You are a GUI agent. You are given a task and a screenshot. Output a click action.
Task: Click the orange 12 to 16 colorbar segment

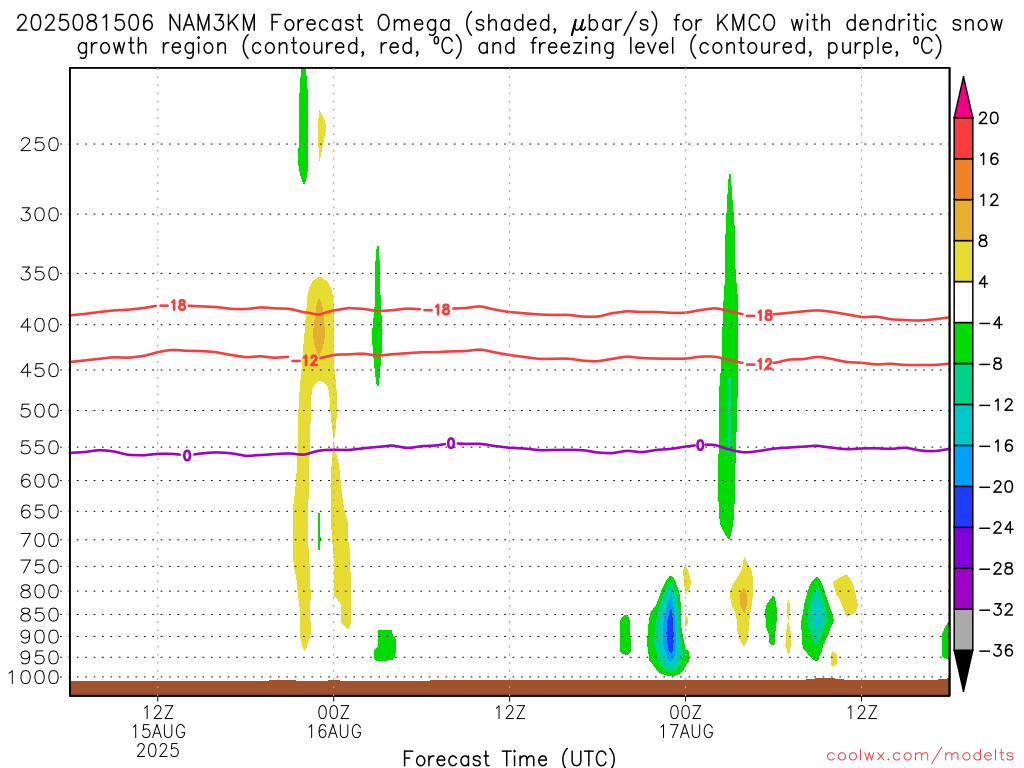pyautogui.click(x=963, y=180)
